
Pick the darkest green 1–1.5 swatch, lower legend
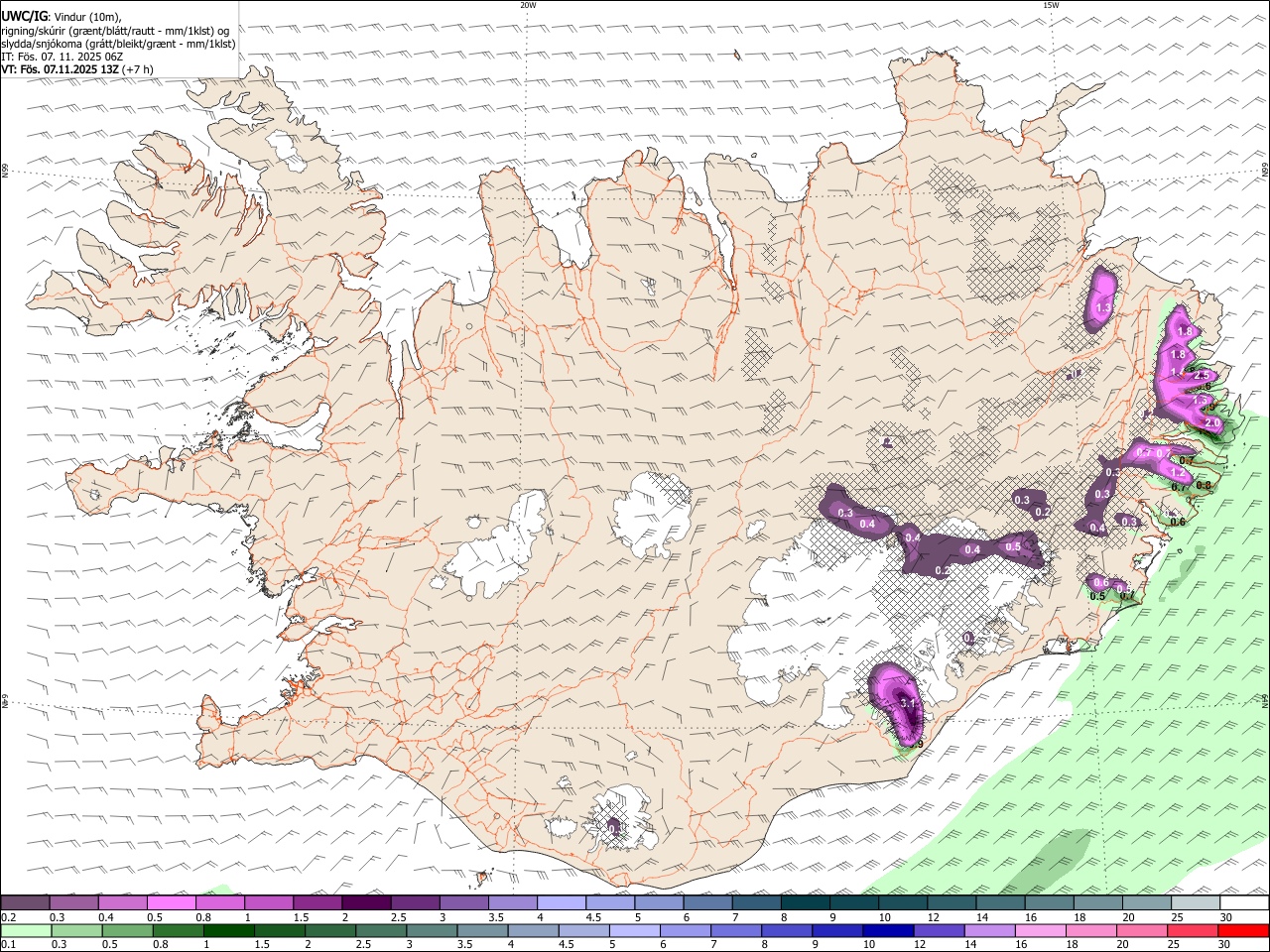(x=229, y=931)
